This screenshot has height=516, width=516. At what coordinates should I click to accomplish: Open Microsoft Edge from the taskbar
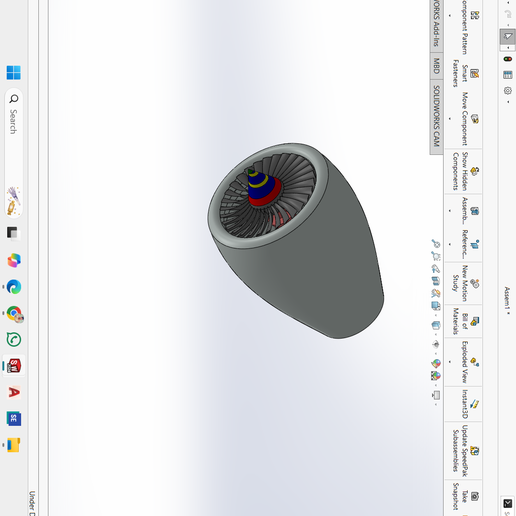point(14,287)
